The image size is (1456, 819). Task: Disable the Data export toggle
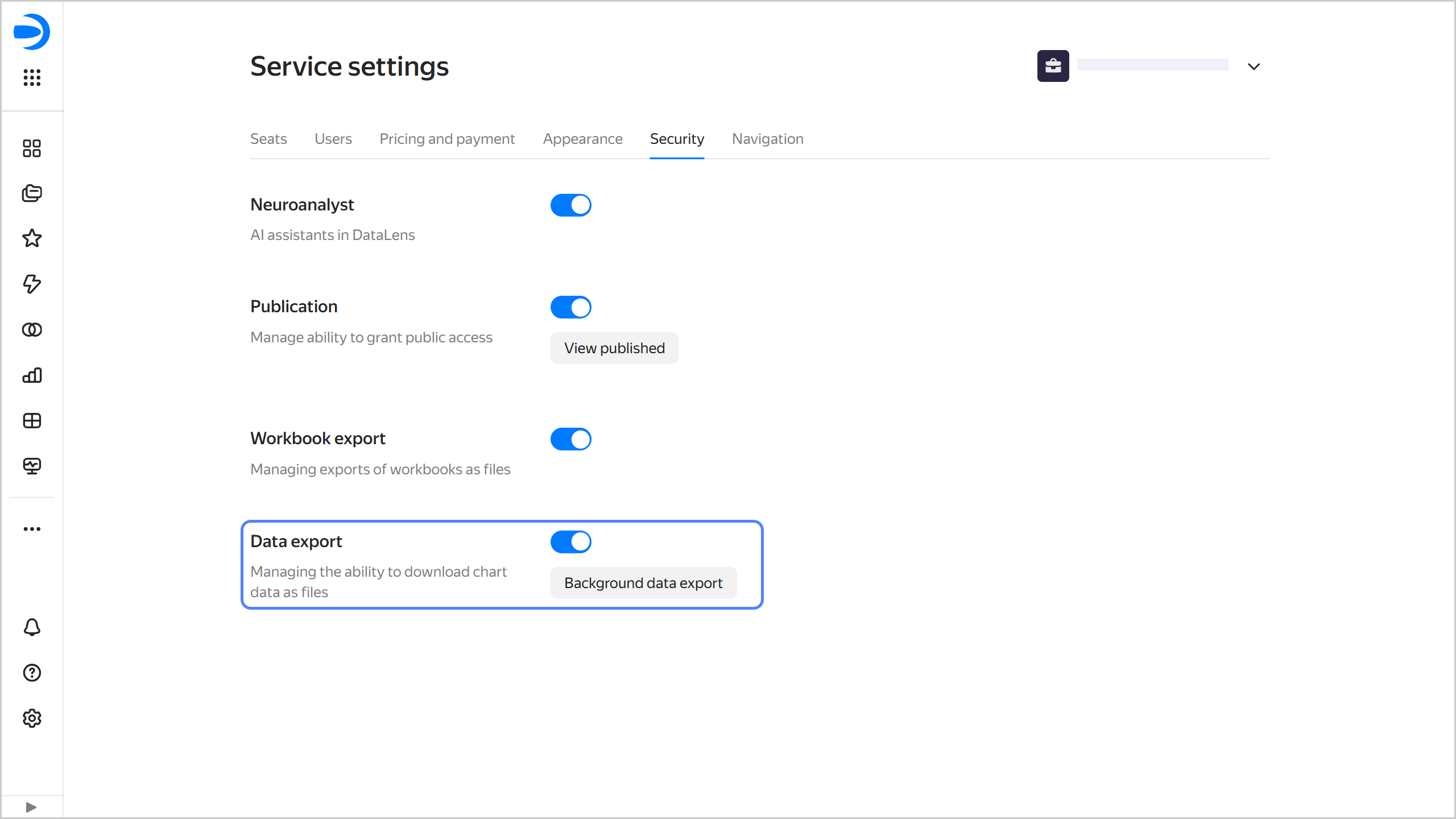coord(570,542)
